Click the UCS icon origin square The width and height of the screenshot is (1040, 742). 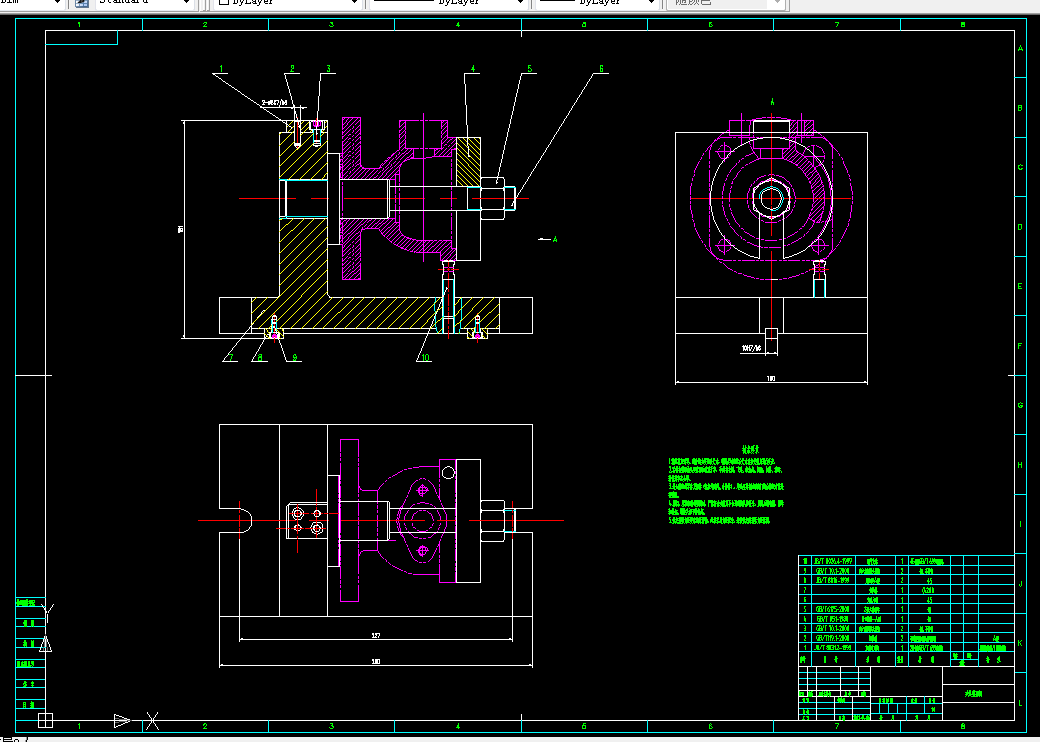pyautogui.click(x=45, y=719)
